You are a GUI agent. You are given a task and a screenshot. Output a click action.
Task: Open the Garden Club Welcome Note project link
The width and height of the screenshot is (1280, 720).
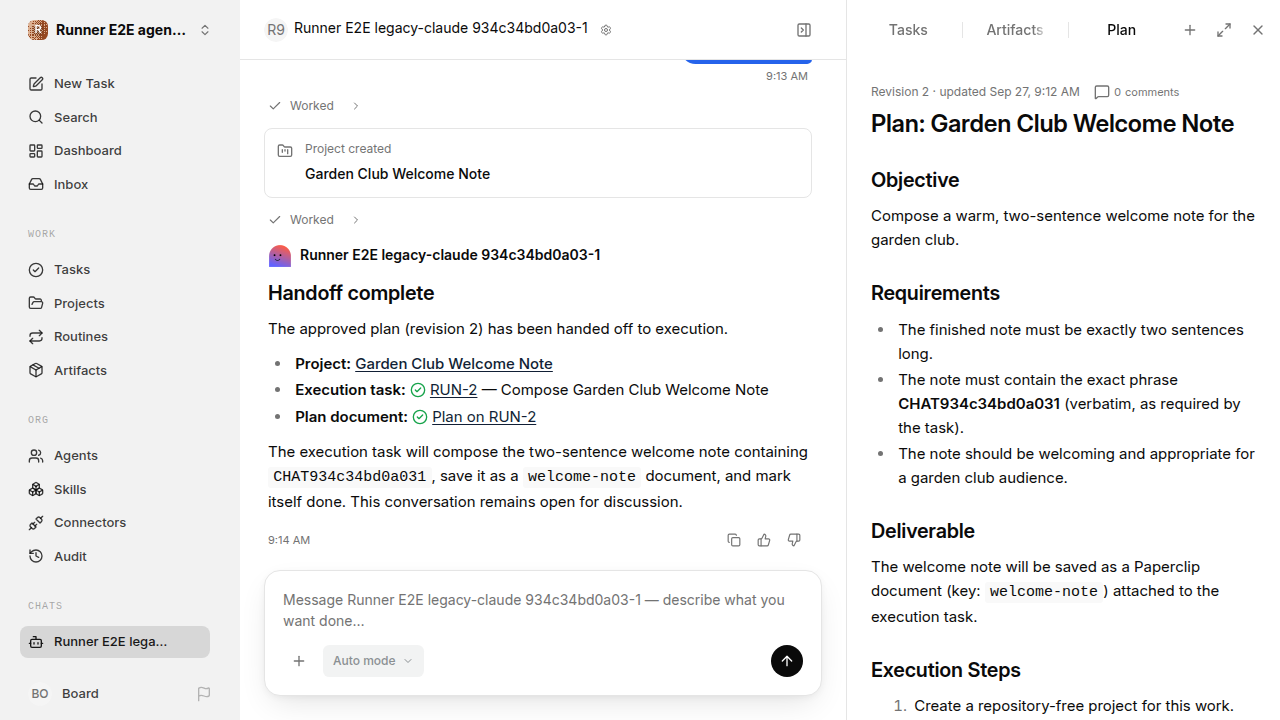point(454,364)
